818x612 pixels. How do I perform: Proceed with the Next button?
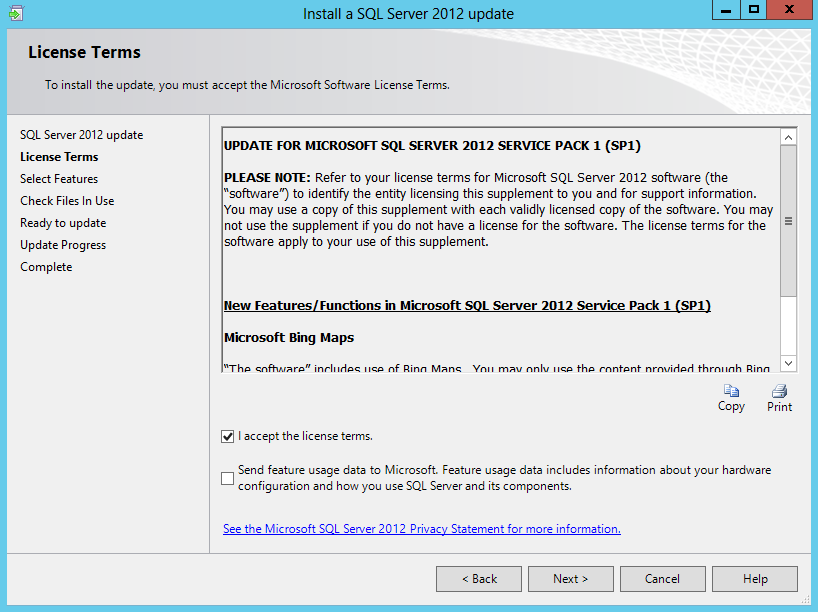click(571, 579)
